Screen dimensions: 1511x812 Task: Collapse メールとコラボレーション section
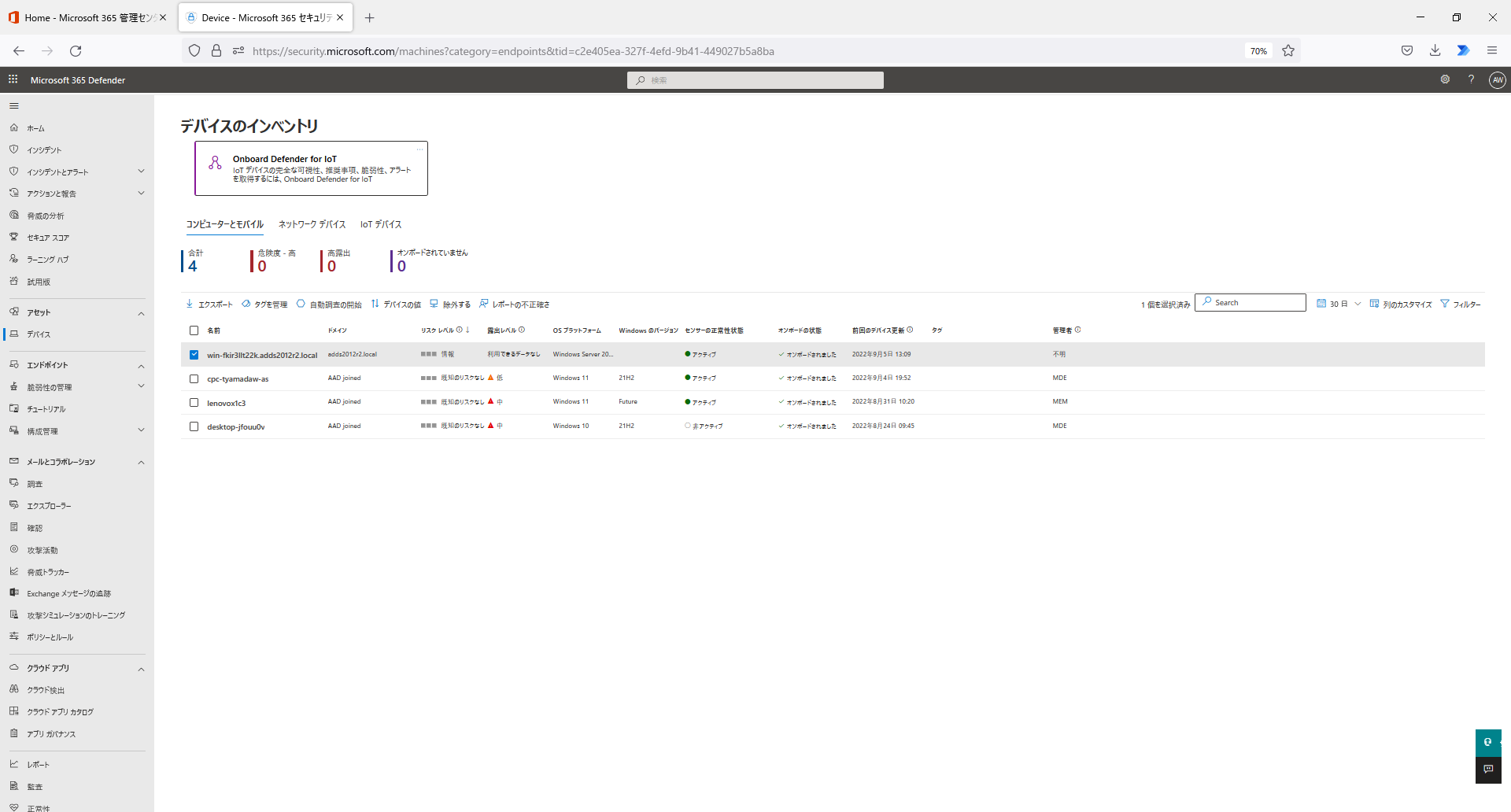tap(141, 462)
